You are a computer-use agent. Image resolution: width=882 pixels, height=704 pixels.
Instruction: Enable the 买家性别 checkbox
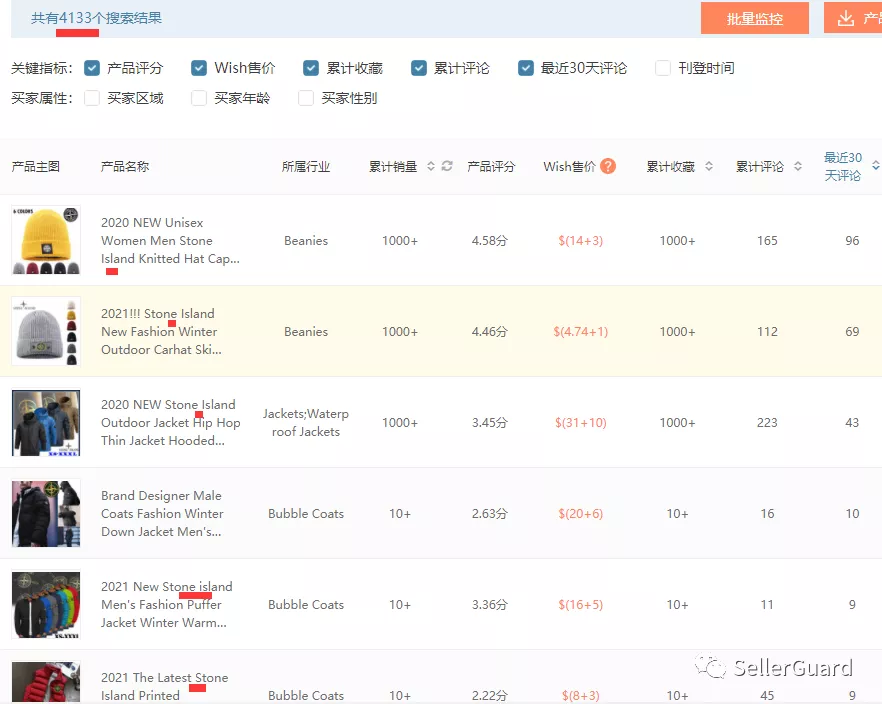[x=305, y=98]
